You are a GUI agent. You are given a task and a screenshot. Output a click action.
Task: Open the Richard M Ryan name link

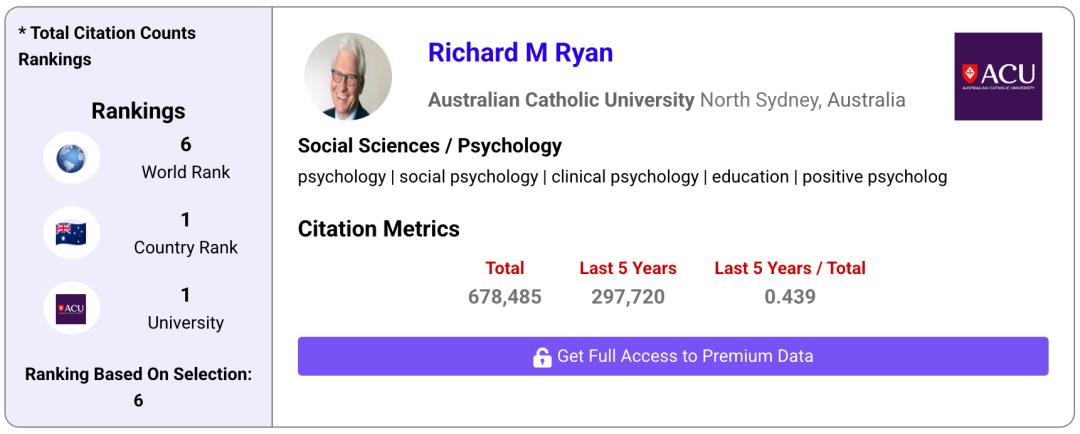[x=520, y=53]
